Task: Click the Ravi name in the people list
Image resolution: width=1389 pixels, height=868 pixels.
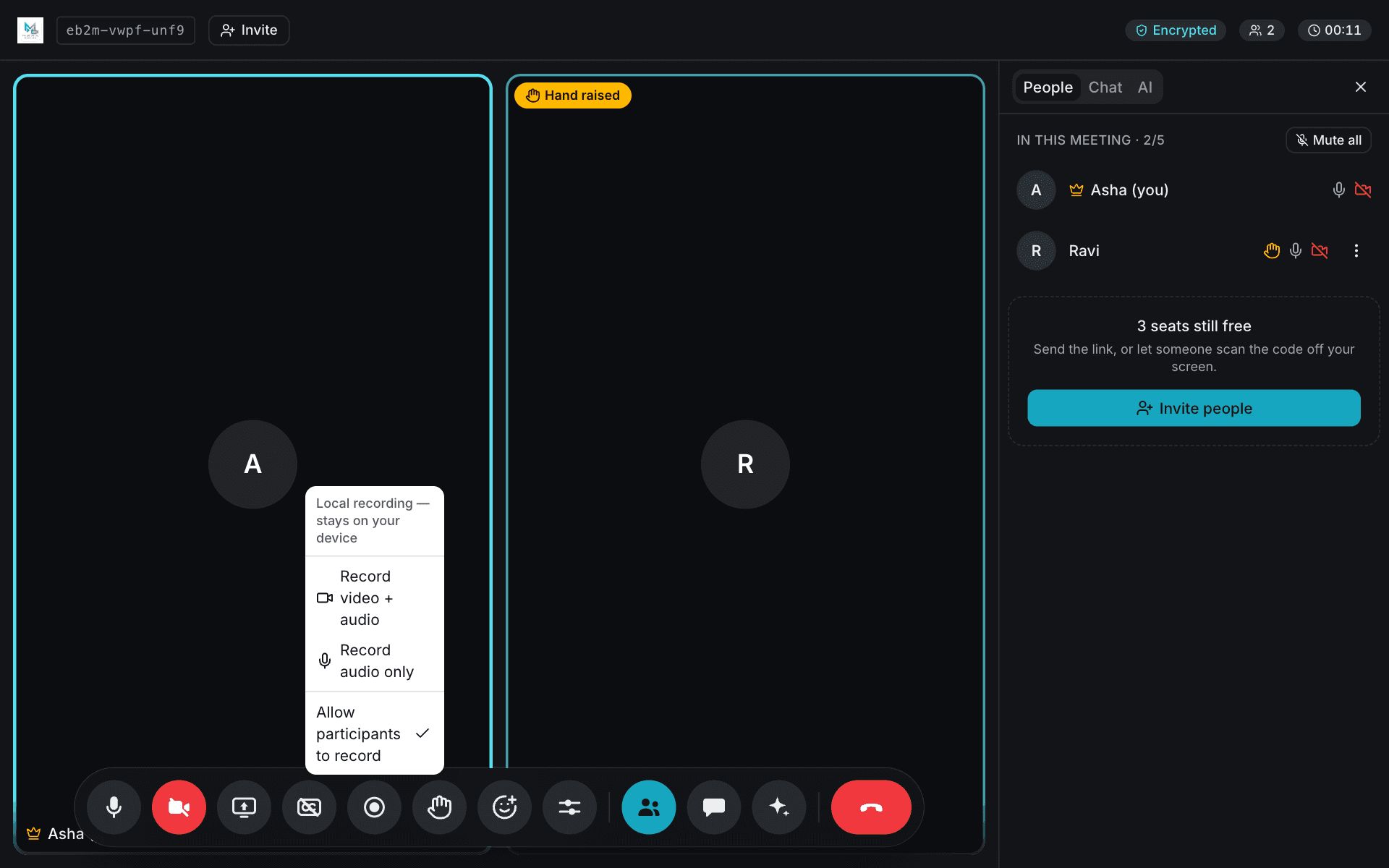Action: coord(1084,251)
